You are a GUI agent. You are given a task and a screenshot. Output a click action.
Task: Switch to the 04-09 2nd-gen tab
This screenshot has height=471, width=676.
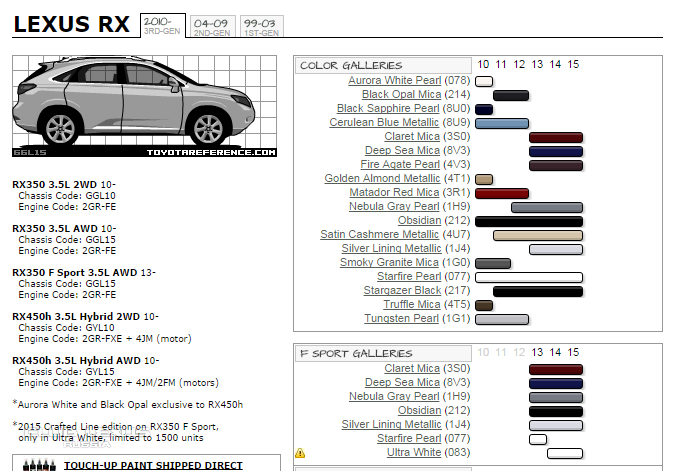coord(212,25)
